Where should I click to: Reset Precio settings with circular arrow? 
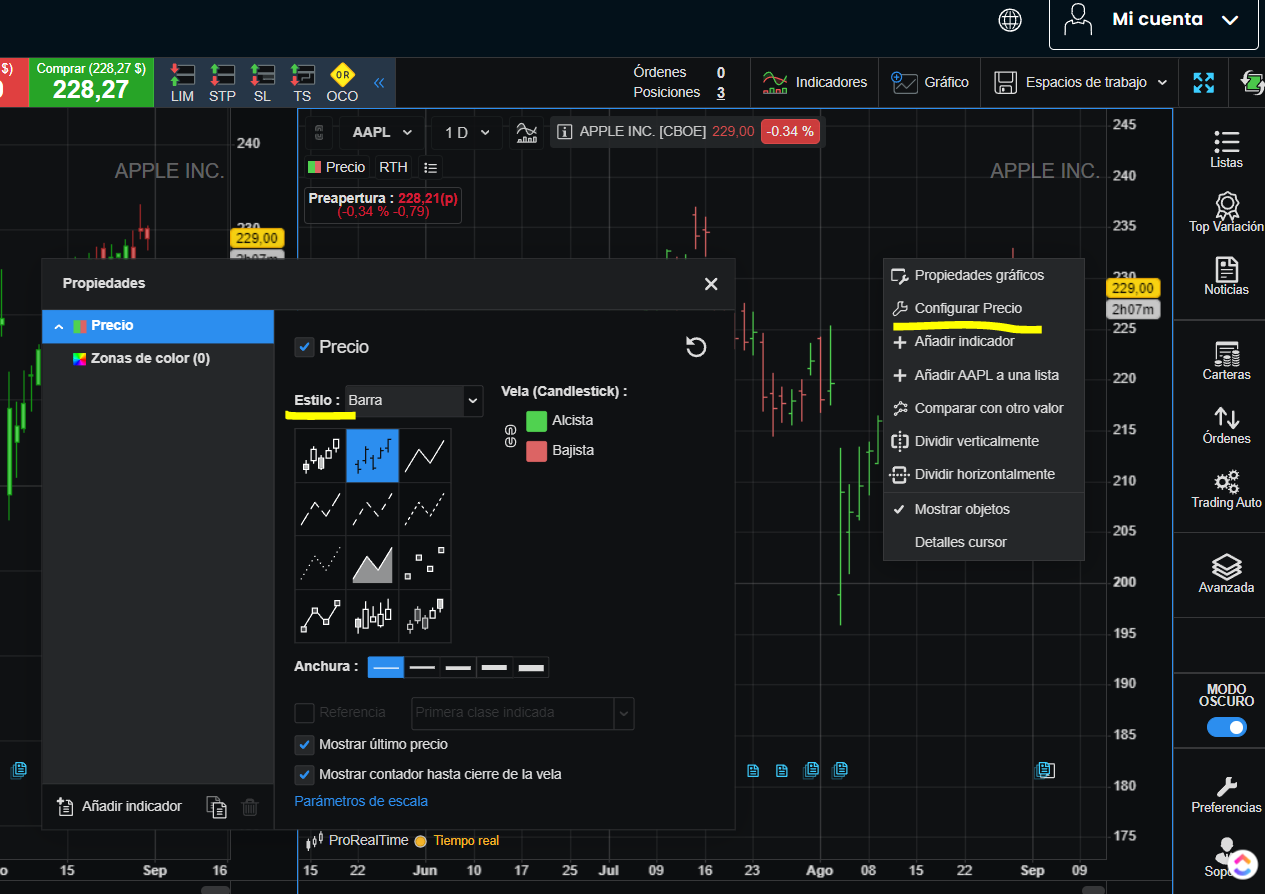tap(696, 347)
